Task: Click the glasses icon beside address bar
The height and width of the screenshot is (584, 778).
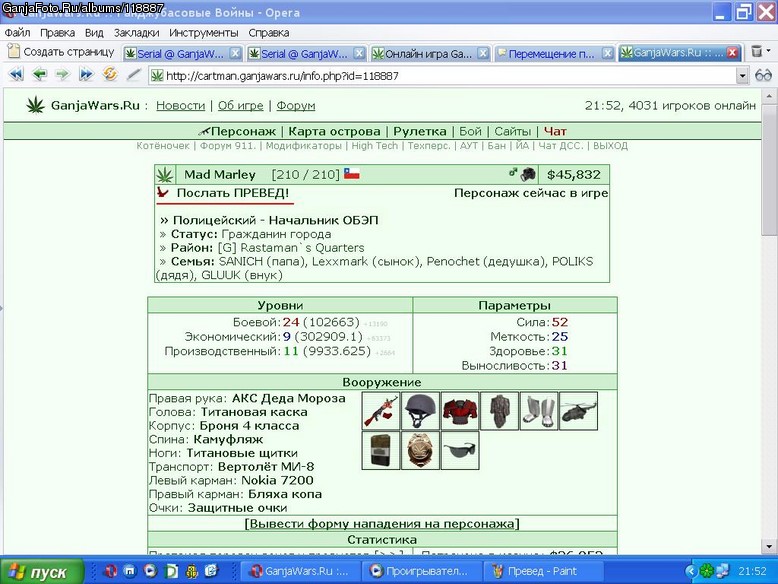Action: coord(763,76)
